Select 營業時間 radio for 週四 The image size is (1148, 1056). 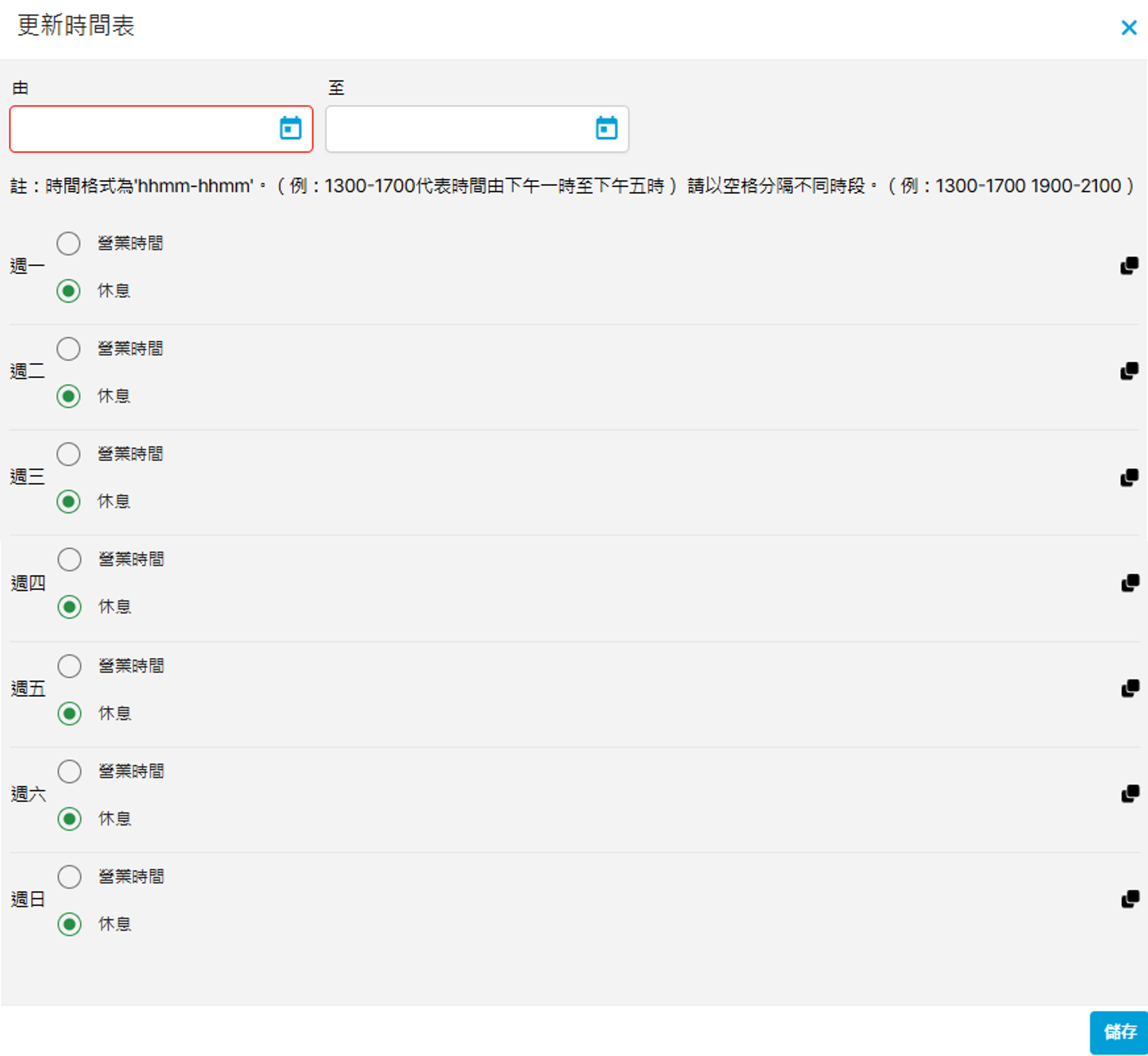(x=70, y=560)
